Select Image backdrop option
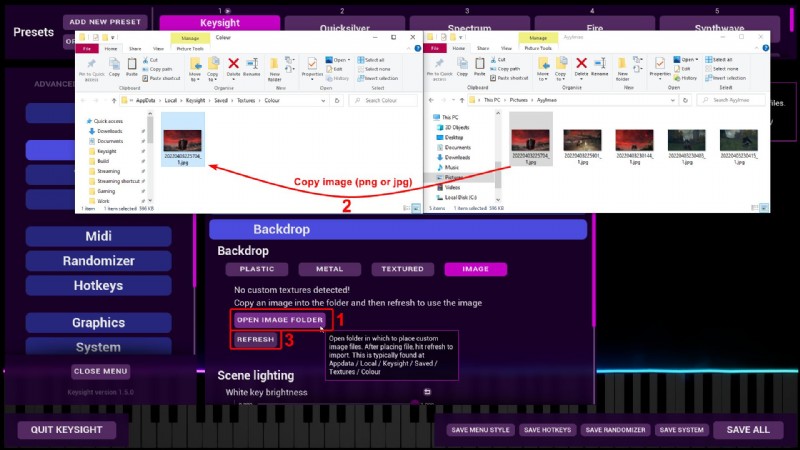The width and height of the screenshot is (800, 450). pos(476,269)
